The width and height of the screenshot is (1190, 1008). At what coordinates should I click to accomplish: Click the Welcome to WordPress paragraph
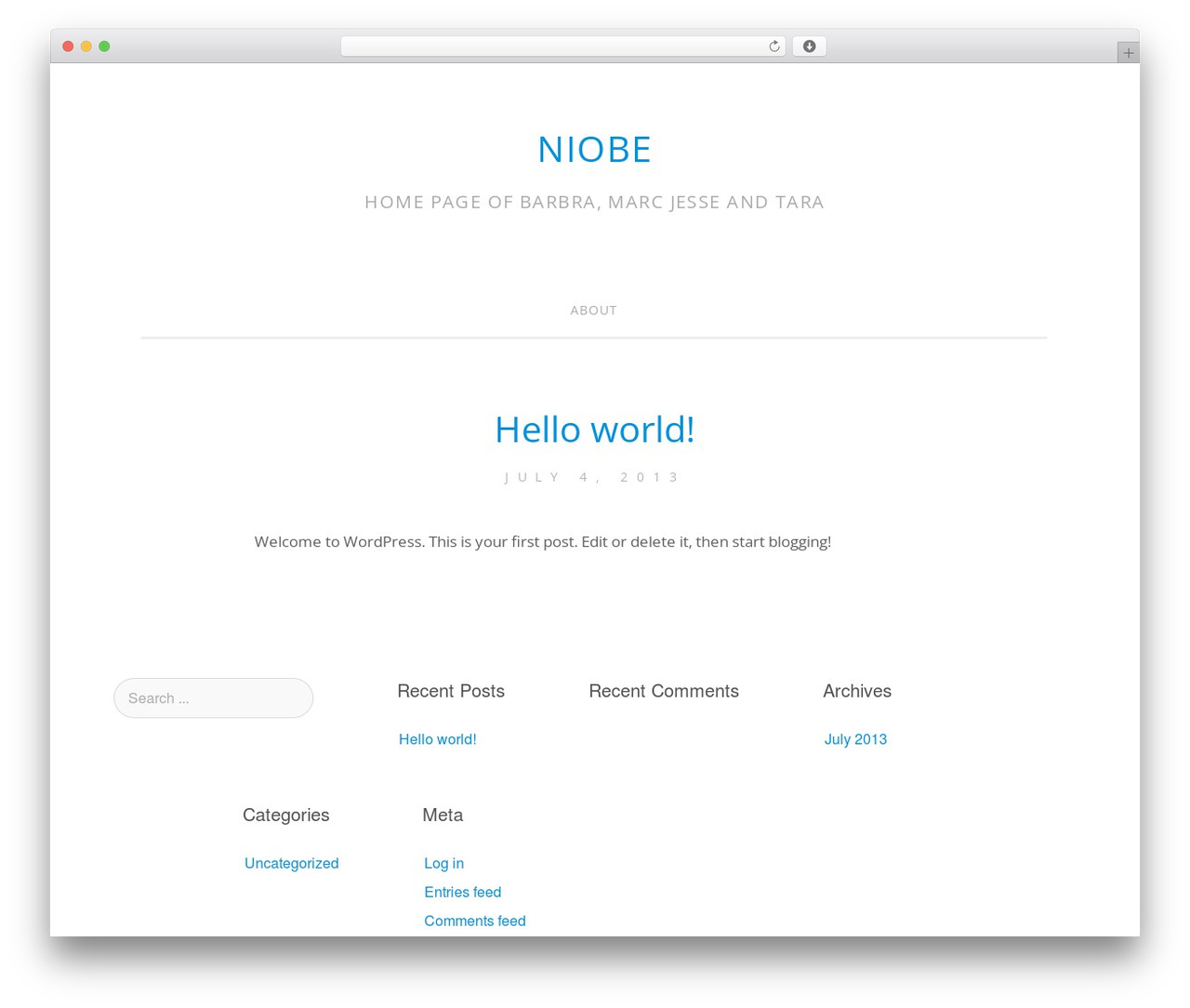point(543,541)
